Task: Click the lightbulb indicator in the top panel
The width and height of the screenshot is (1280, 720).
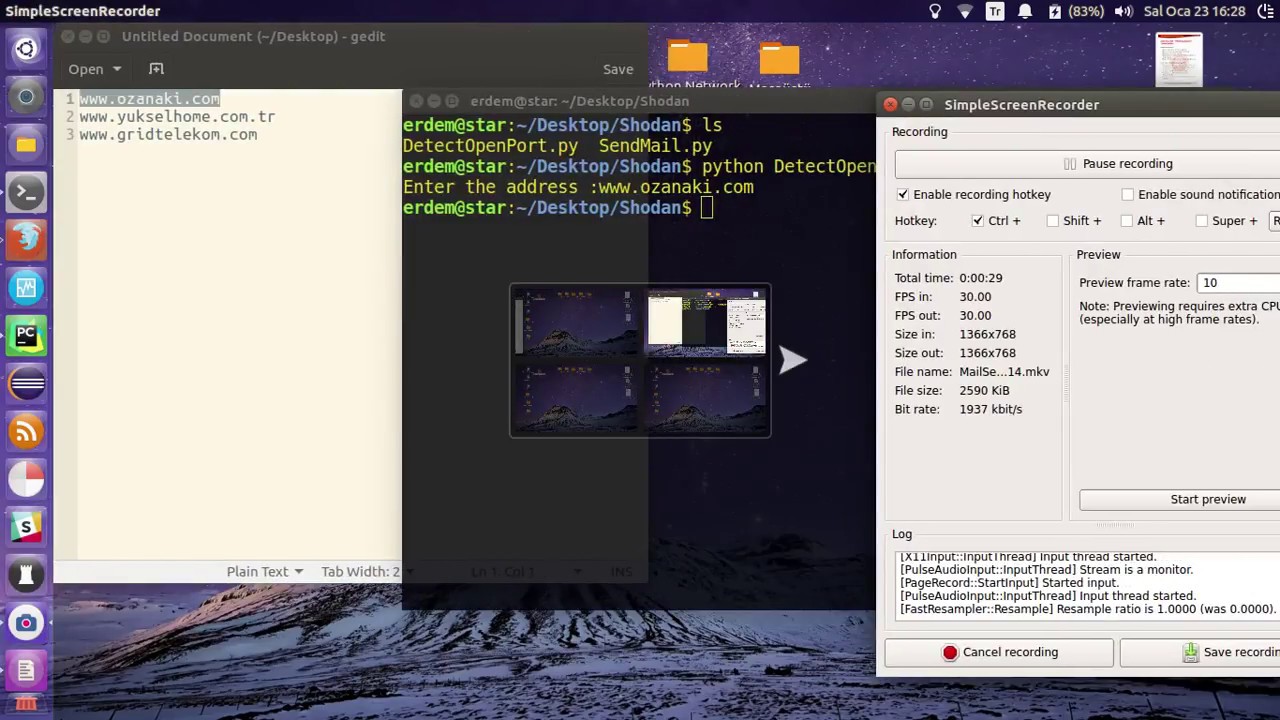Action: click(x=935, y=11)
